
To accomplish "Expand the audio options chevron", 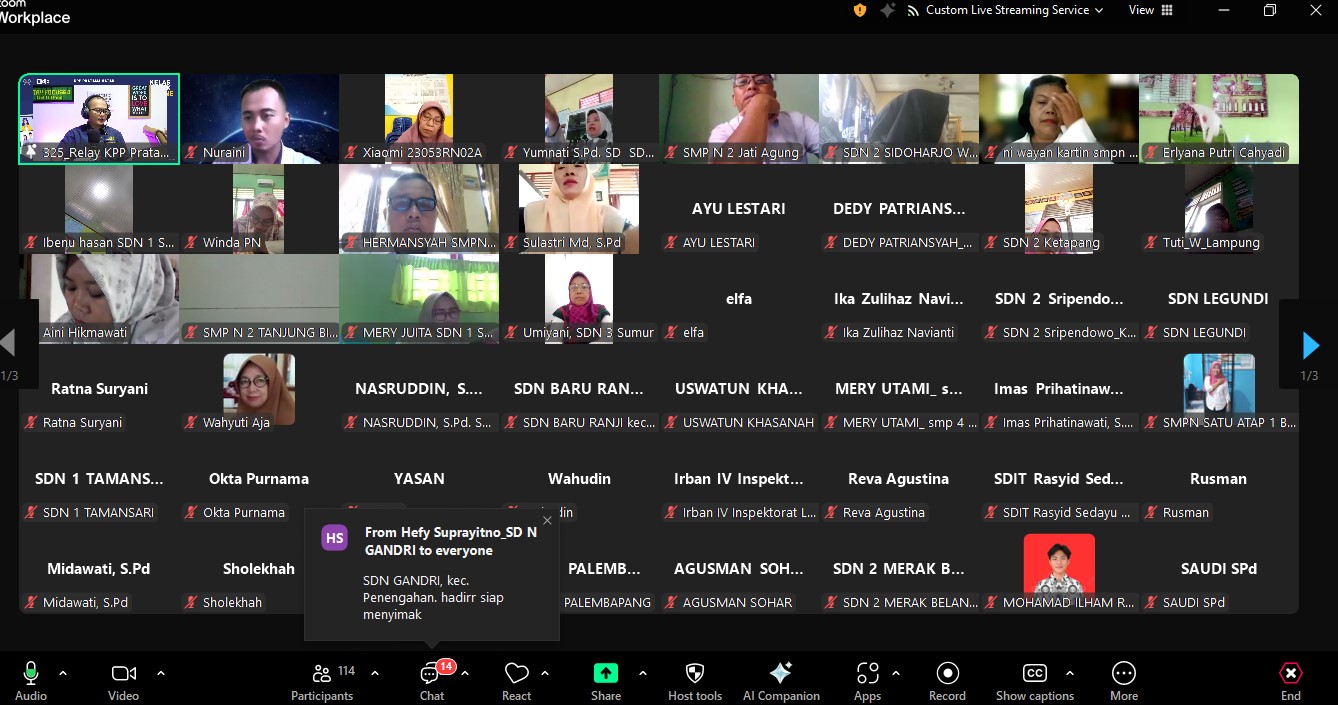I will click(x=63, y=673).
